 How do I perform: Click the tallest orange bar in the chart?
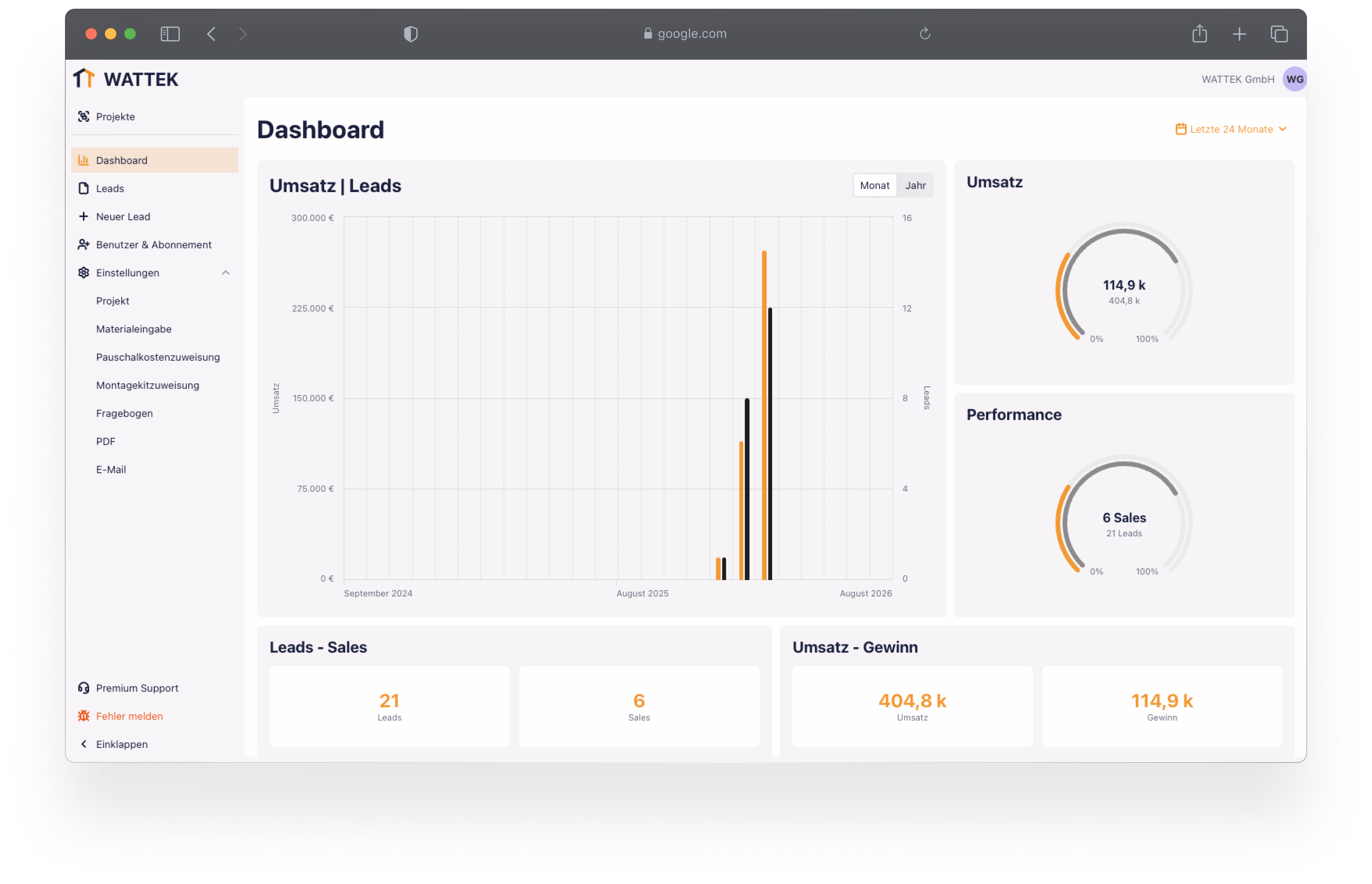coord(764,416)
